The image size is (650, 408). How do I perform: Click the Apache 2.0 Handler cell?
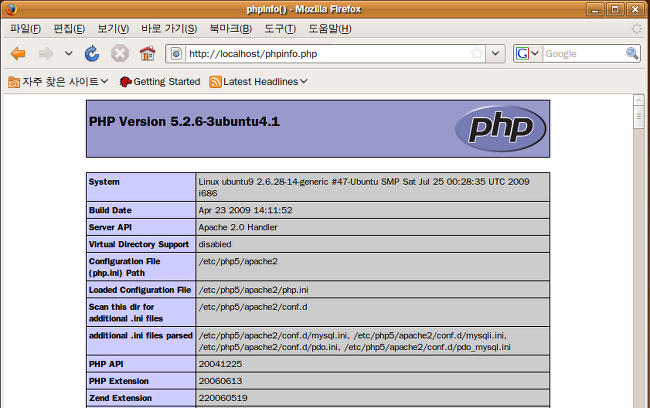click(372, 227)
